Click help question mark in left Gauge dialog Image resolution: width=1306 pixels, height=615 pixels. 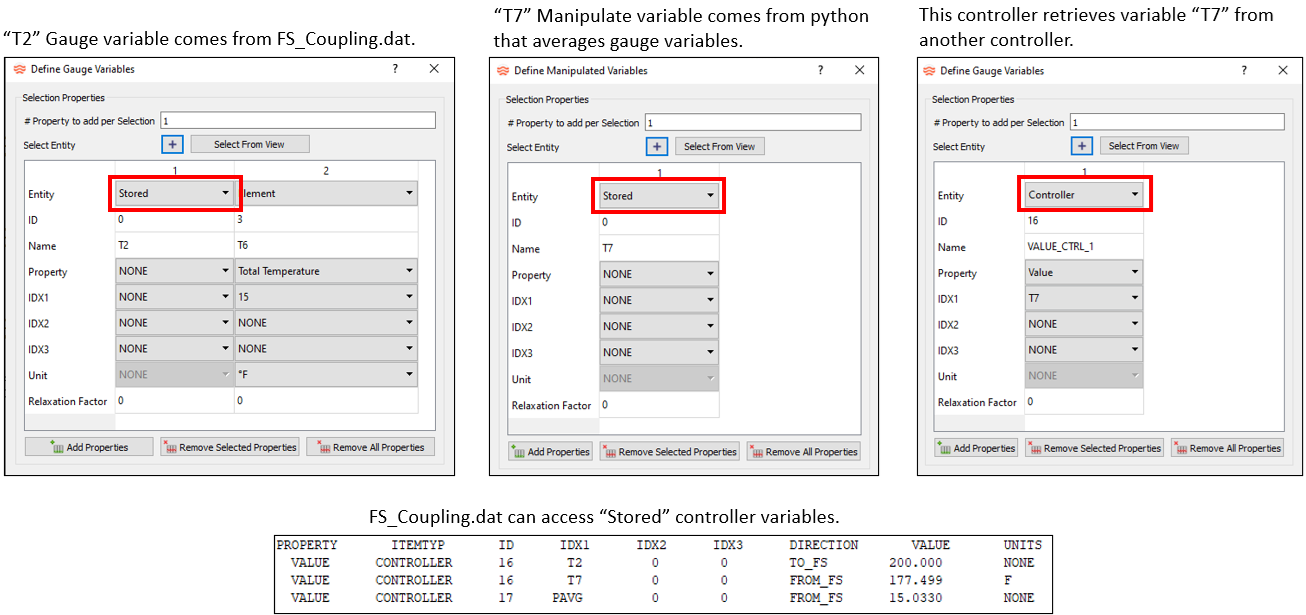(395, 69)
